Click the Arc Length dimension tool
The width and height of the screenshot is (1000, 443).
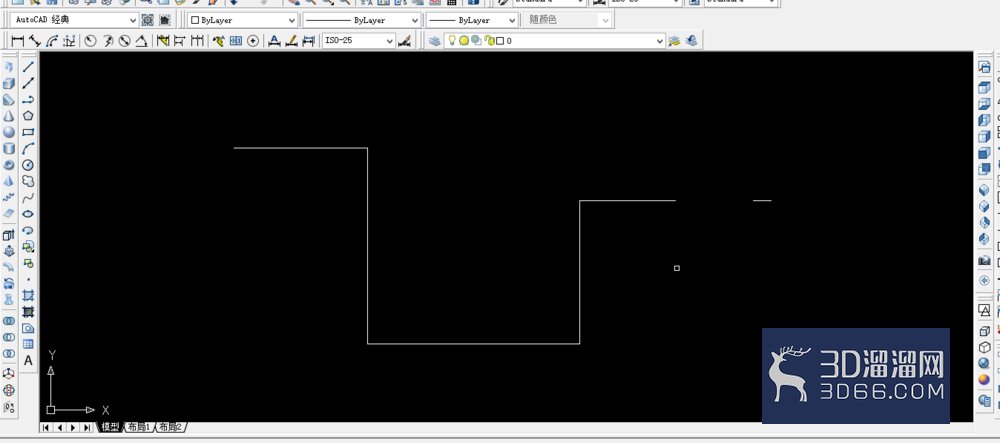click(x=52, y=41)
